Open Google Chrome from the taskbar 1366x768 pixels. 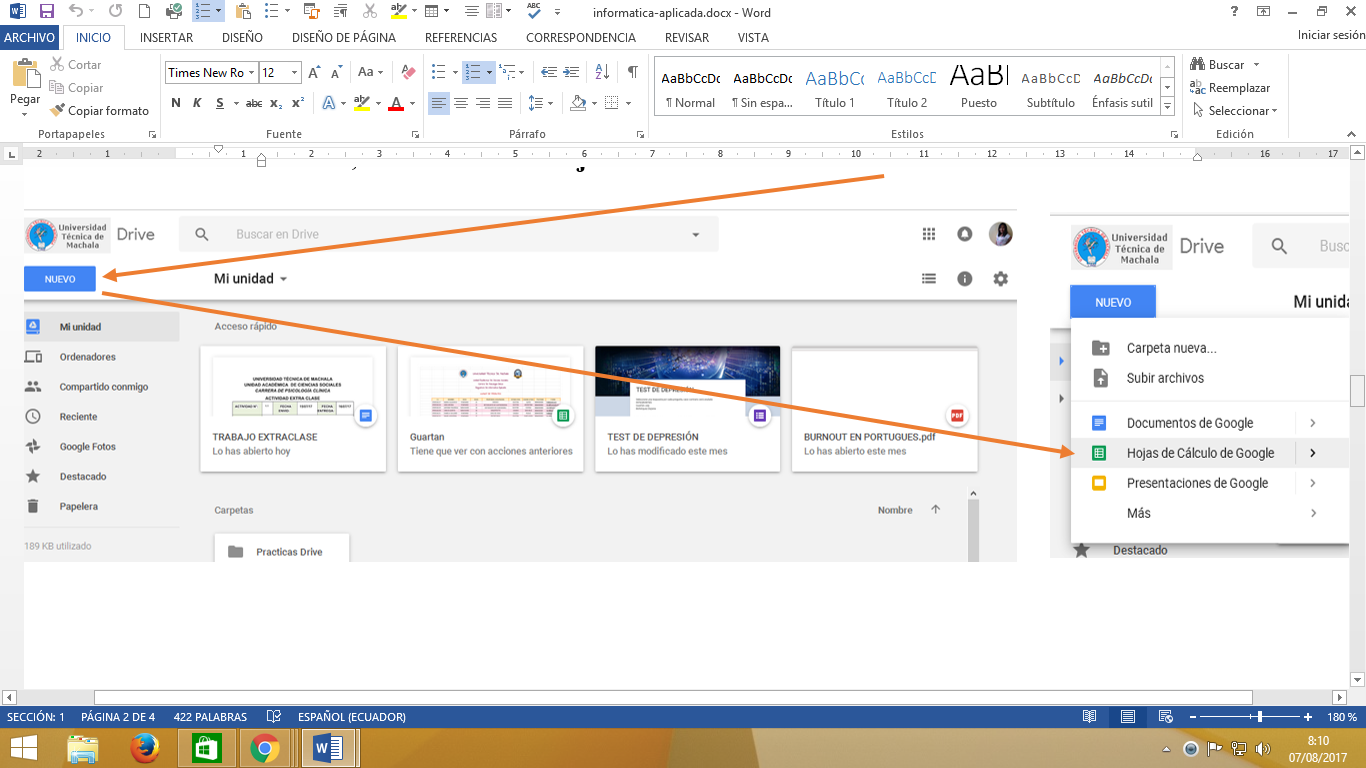click(x=264, y=747)
